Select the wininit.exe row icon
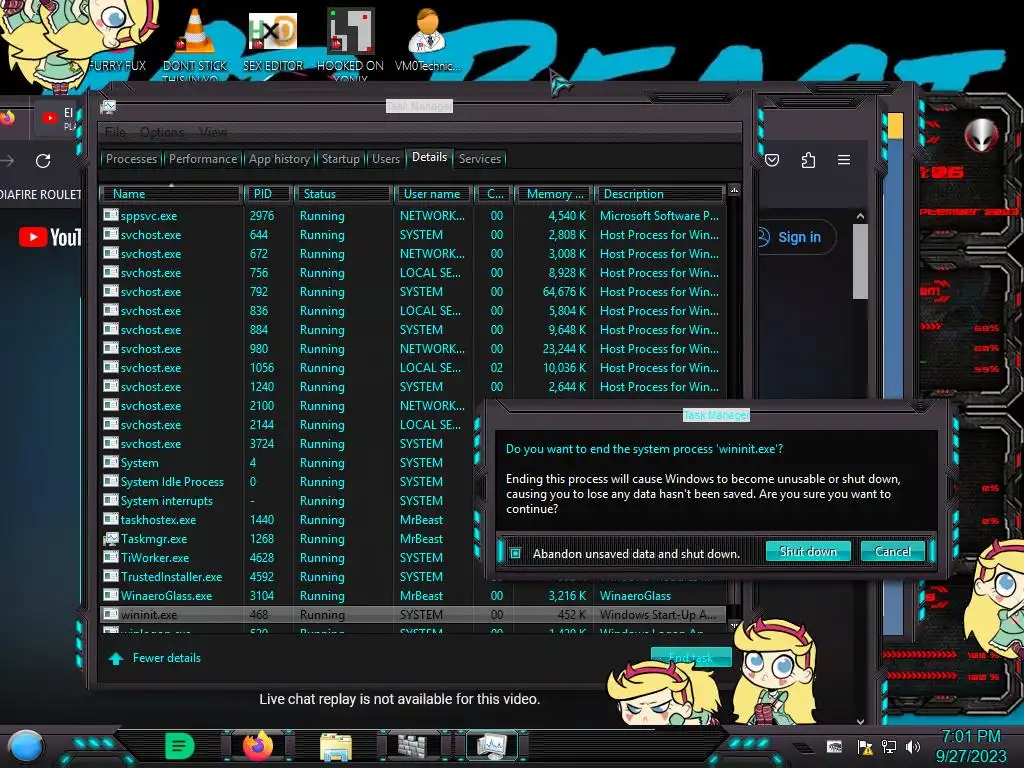The height and width of the screenshot is (768, 1024). 110,615
